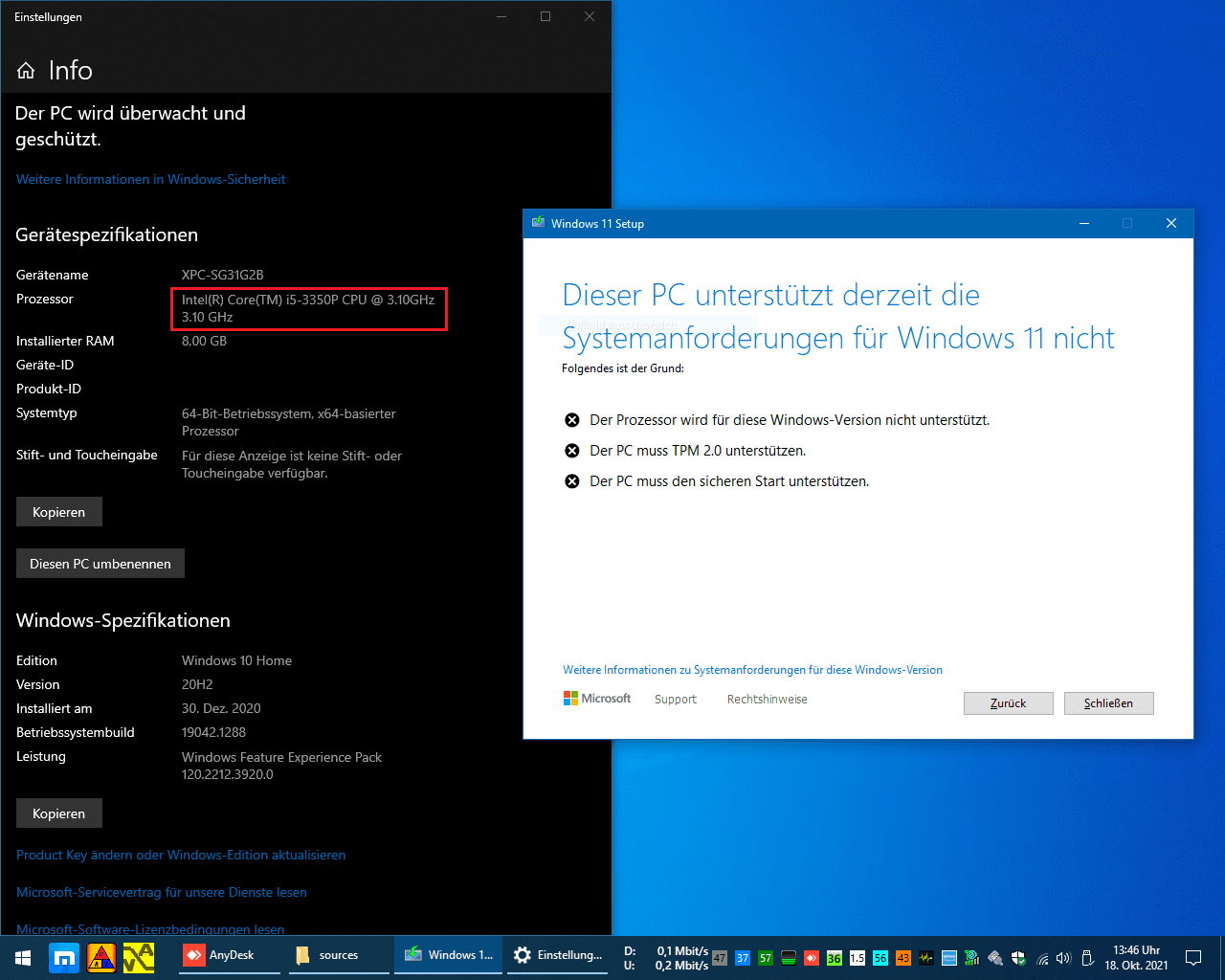Click Diesen PC umbenennen button
Viewport: 1225px width, 980px height.
tap(100, 564)
